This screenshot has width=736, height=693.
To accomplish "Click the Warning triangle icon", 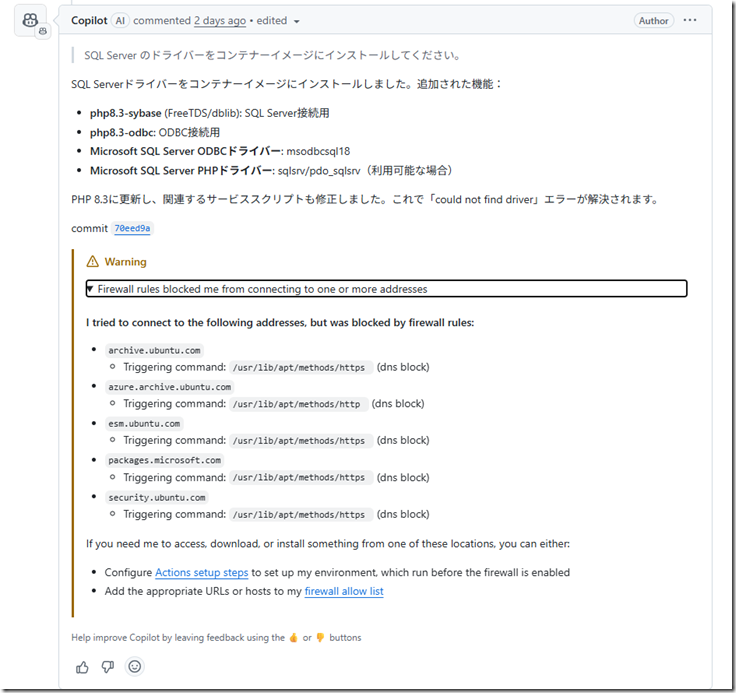I will coord(92,262).
